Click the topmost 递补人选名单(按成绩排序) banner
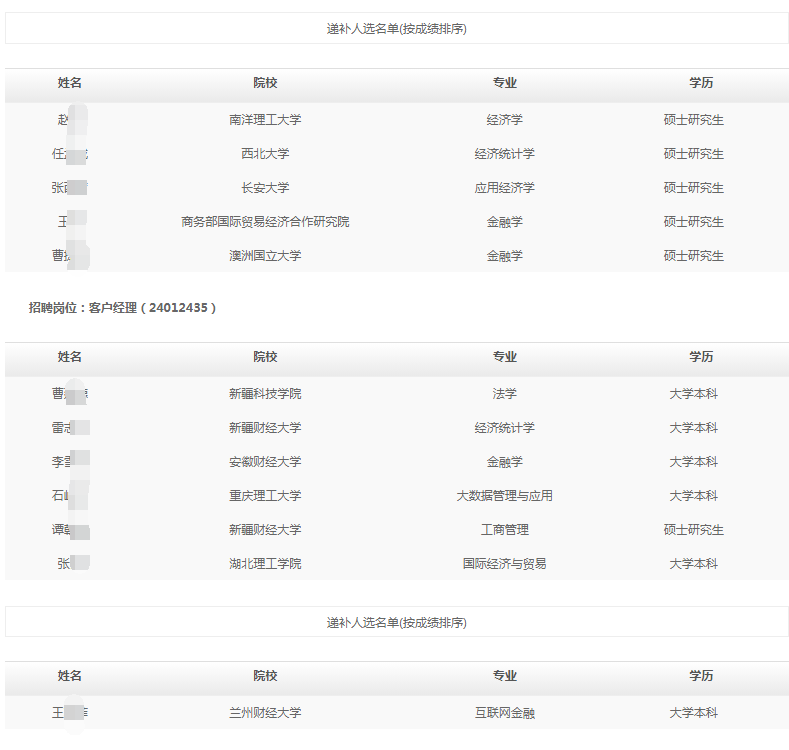 pos(396,29)
